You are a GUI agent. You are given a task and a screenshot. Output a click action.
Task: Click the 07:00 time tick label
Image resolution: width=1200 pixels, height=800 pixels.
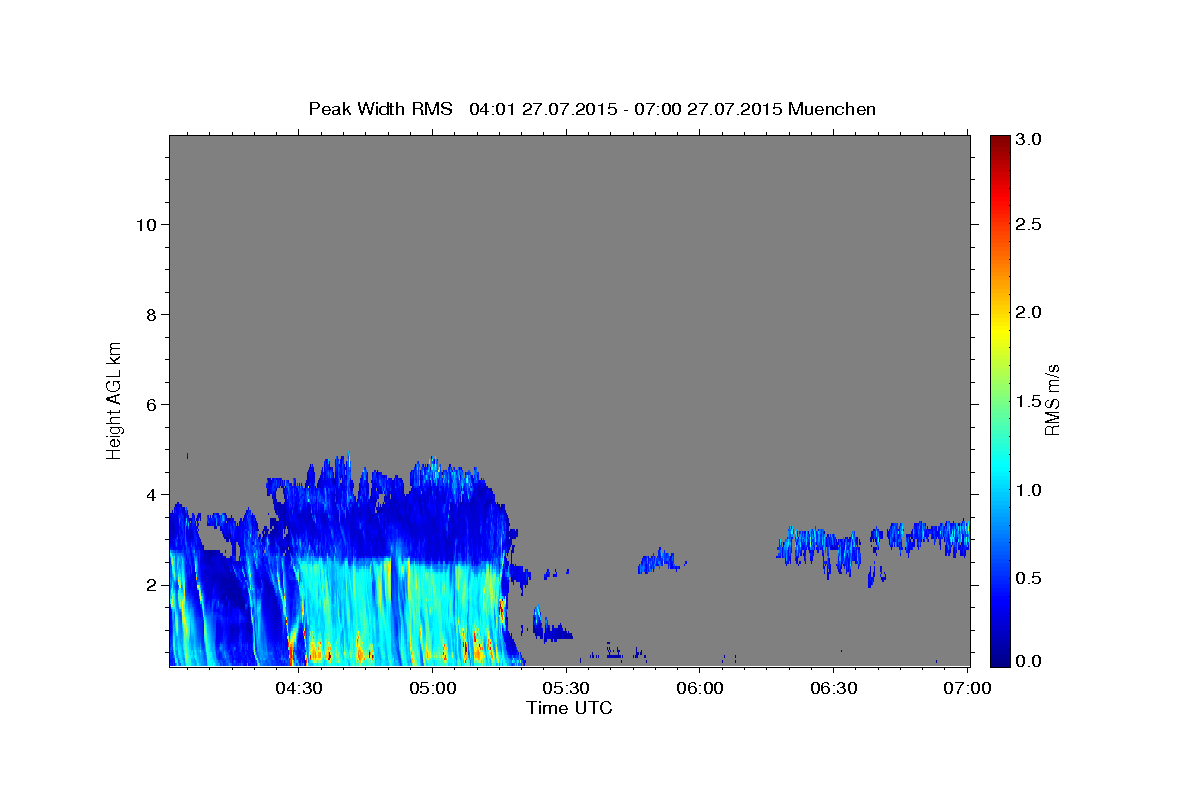968,688
